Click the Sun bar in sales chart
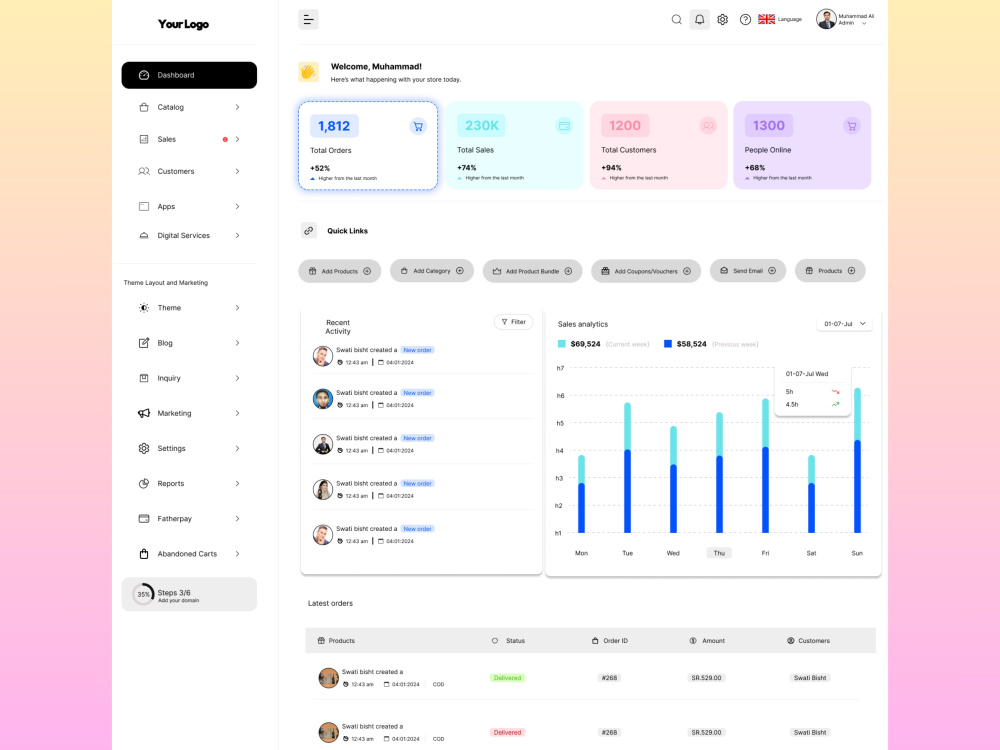1000x750 pixels. point(857,460)
